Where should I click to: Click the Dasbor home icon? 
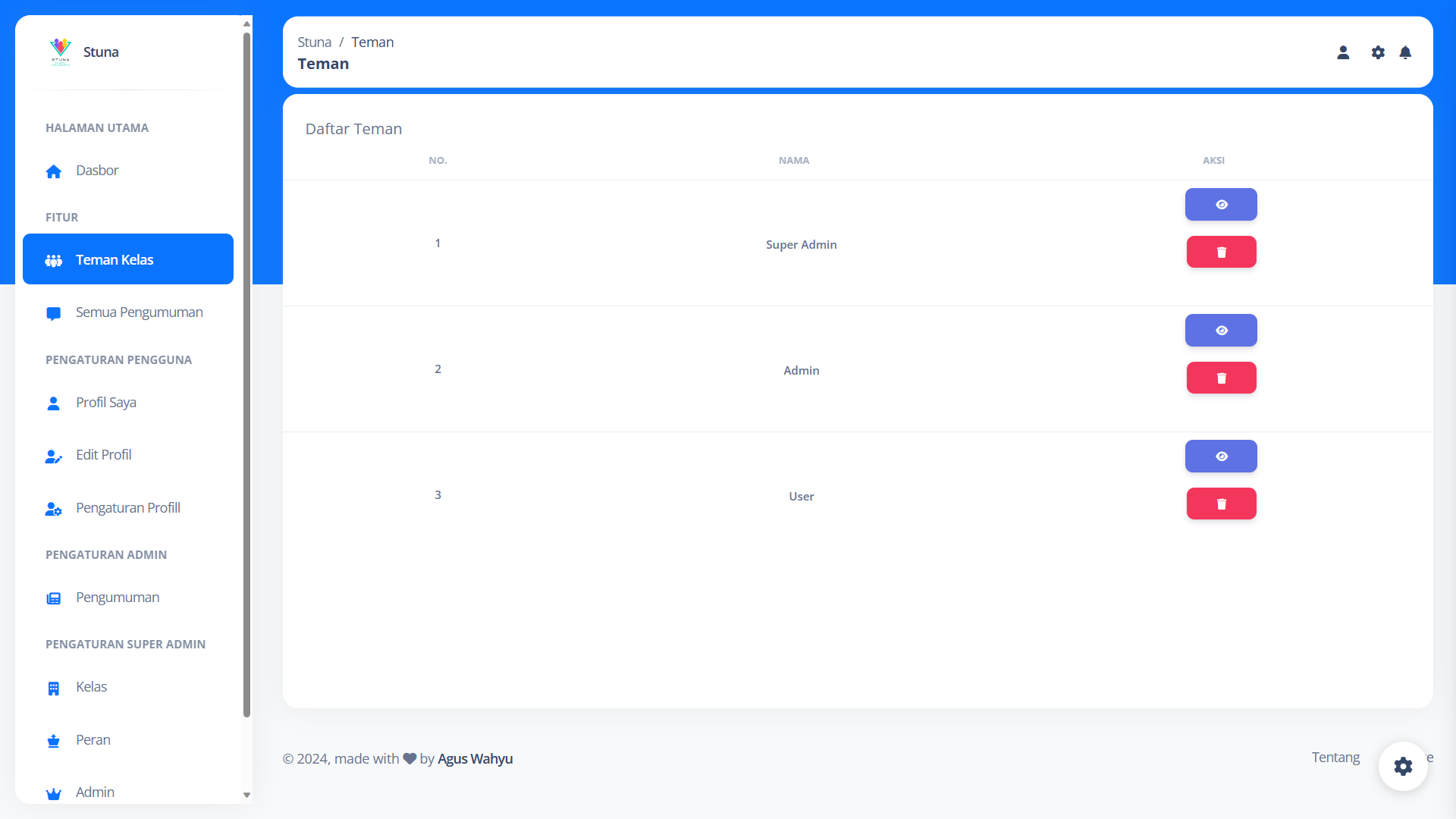54,171
